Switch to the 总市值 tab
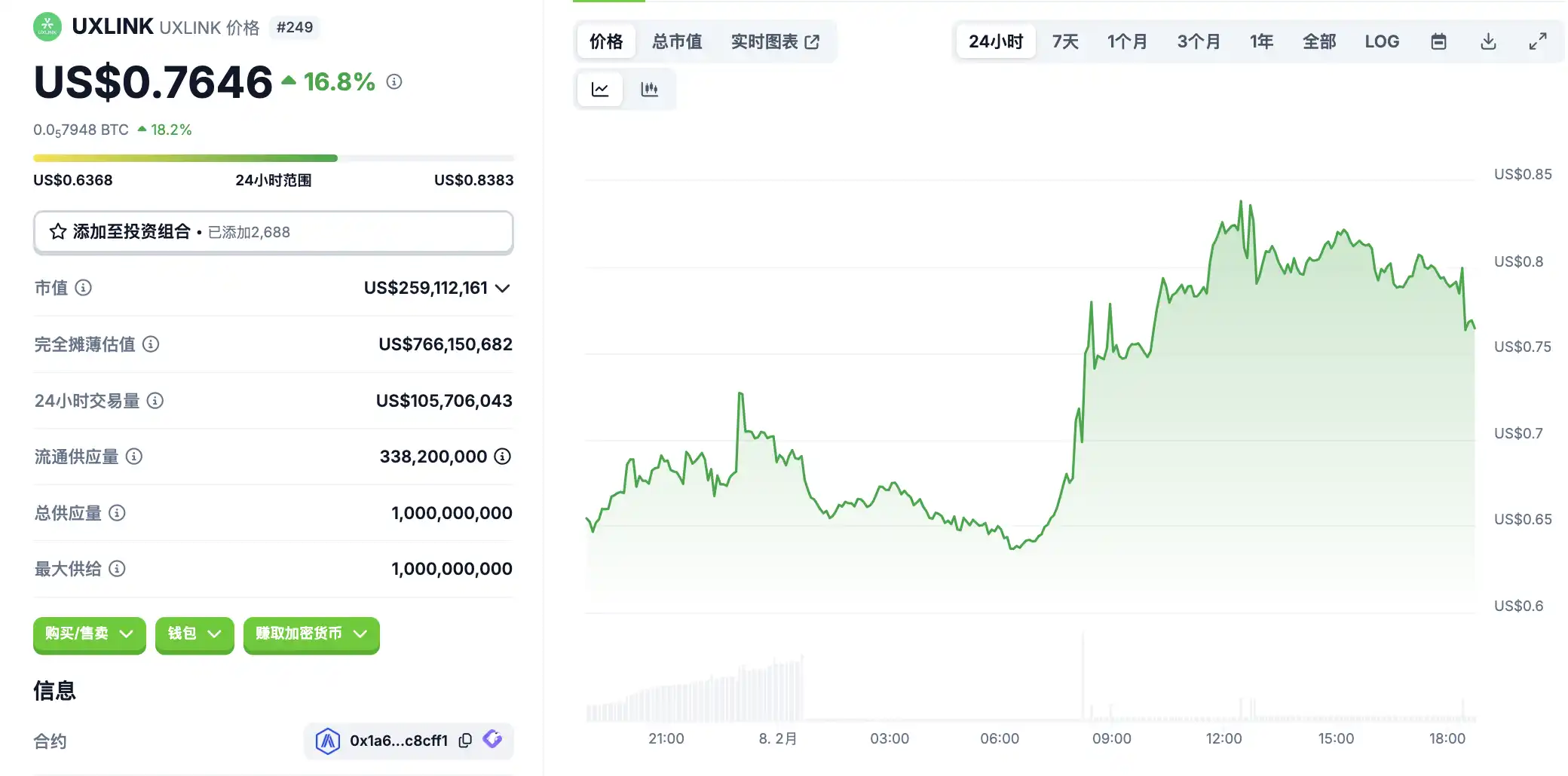Image resolution: width=1568 pixels, height=776 pixels. (676, 41)
